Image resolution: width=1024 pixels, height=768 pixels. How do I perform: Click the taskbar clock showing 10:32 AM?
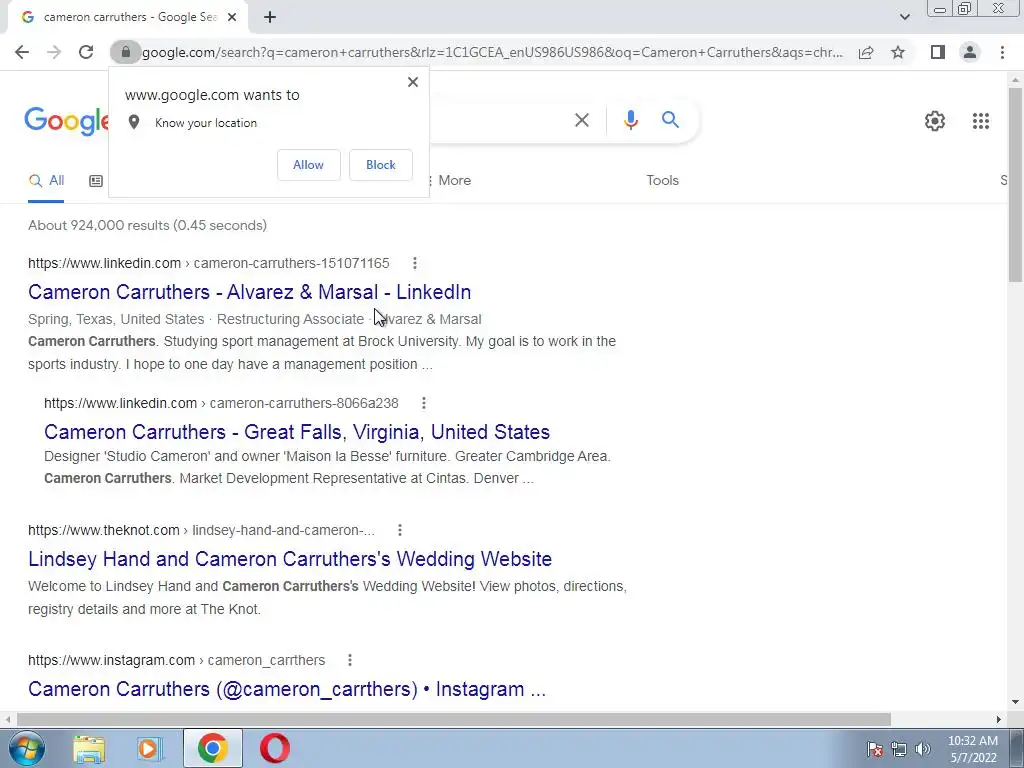click(972, 749)
